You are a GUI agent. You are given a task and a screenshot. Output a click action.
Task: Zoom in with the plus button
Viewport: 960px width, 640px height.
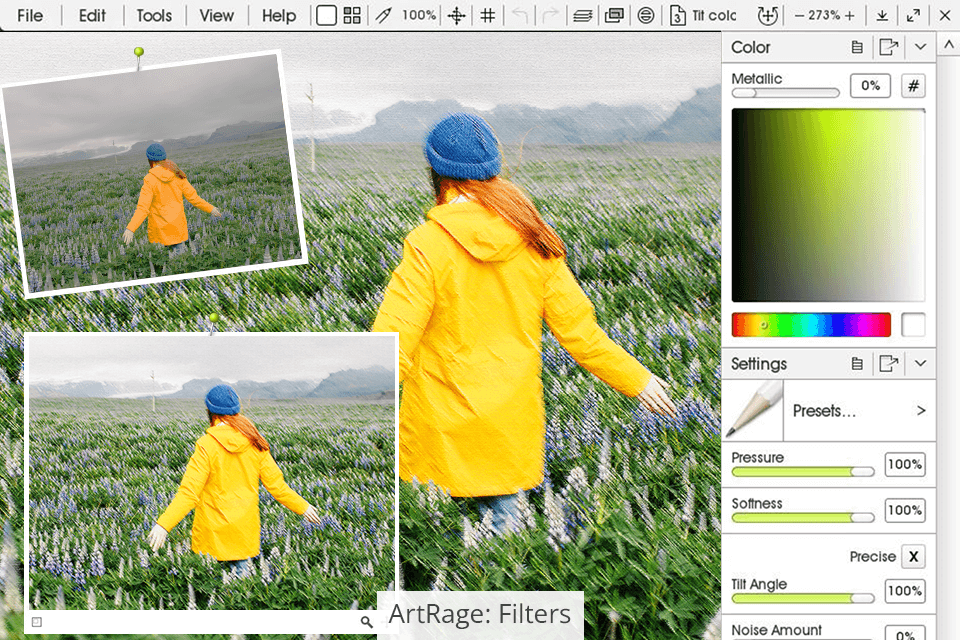coord(849,15)
